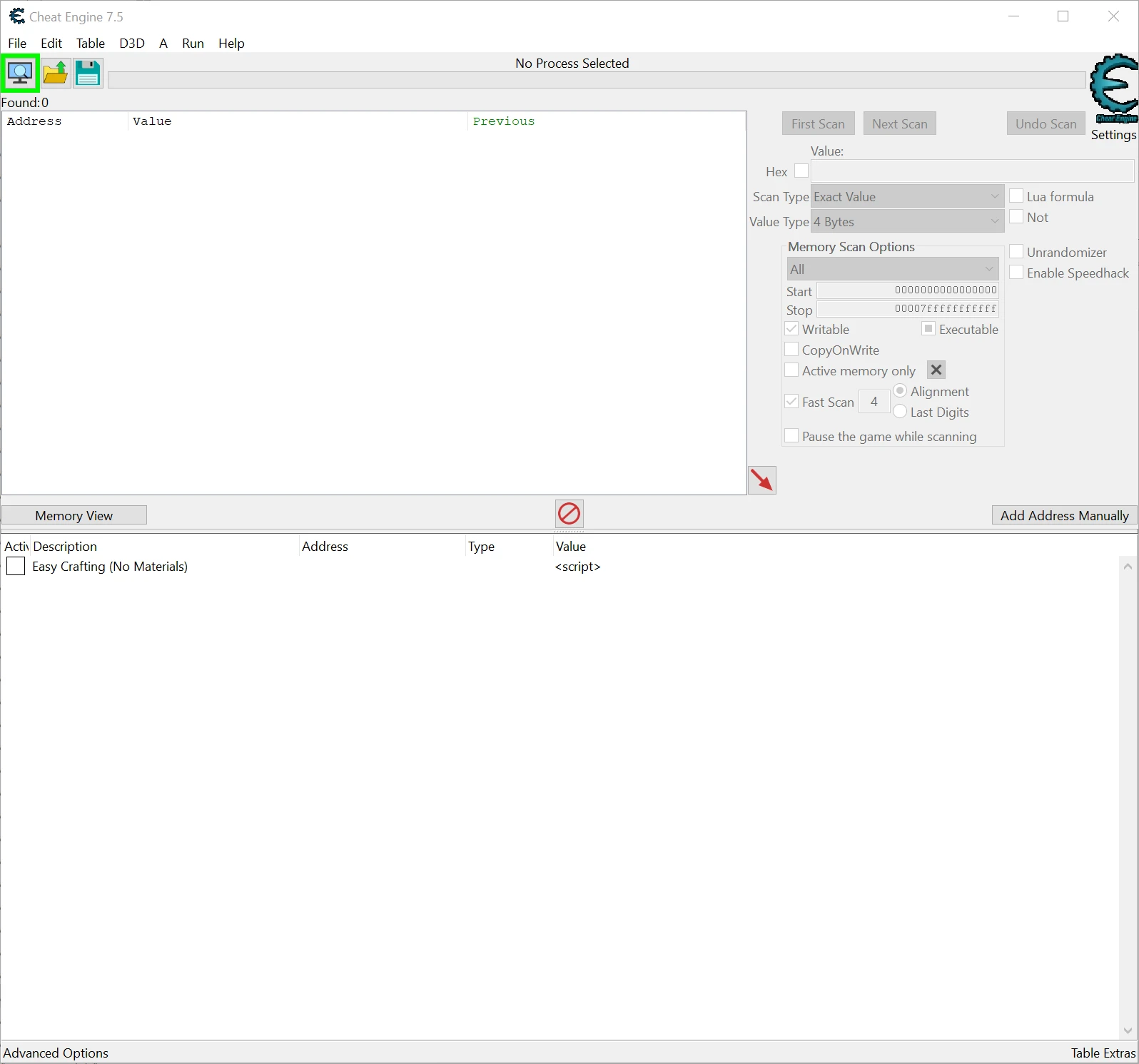Enable the Easy Crafting (No Materials) script
This screenshot has width=1139, height=1064.
pyautogui.click(x=16, y=567)
